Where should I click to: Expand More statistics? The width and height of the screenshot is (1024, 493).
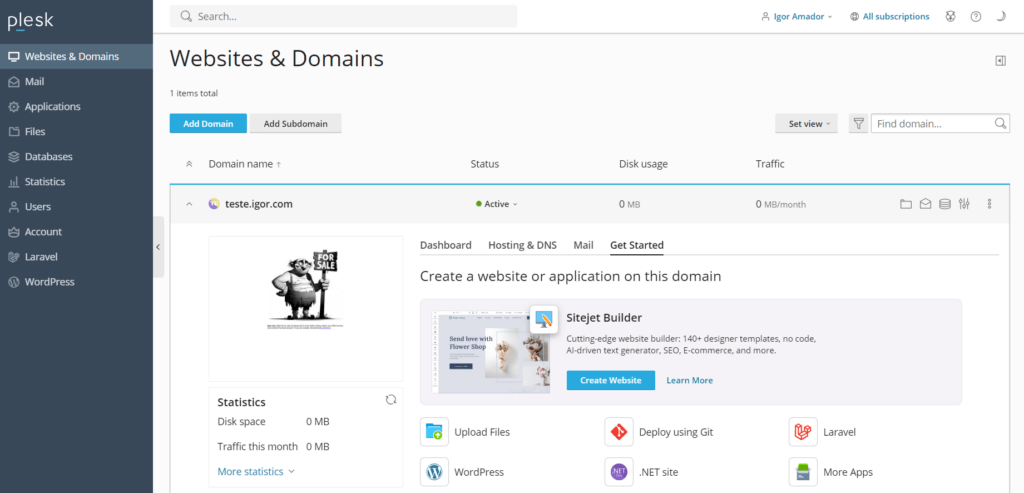point(256,471)
